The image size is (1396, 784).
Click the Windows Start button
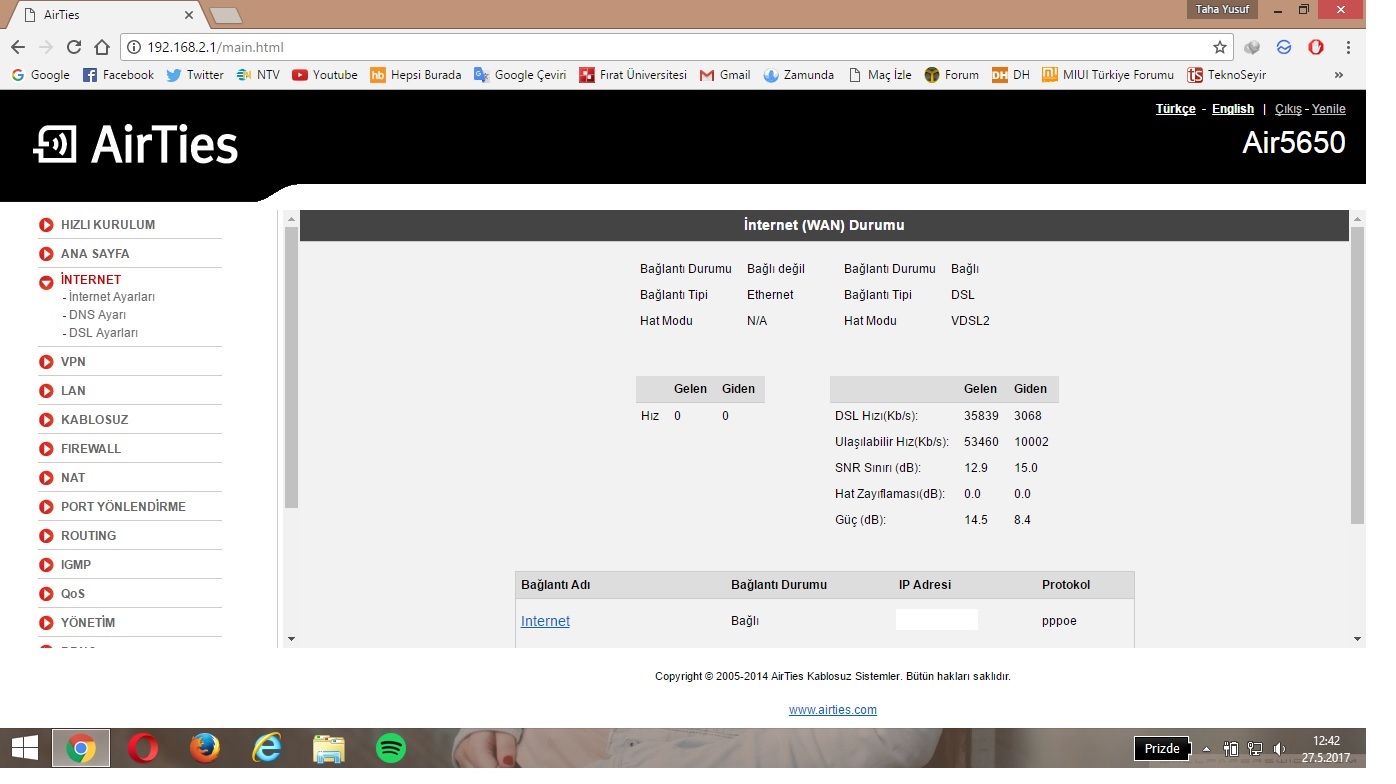[x=24, y=748]
